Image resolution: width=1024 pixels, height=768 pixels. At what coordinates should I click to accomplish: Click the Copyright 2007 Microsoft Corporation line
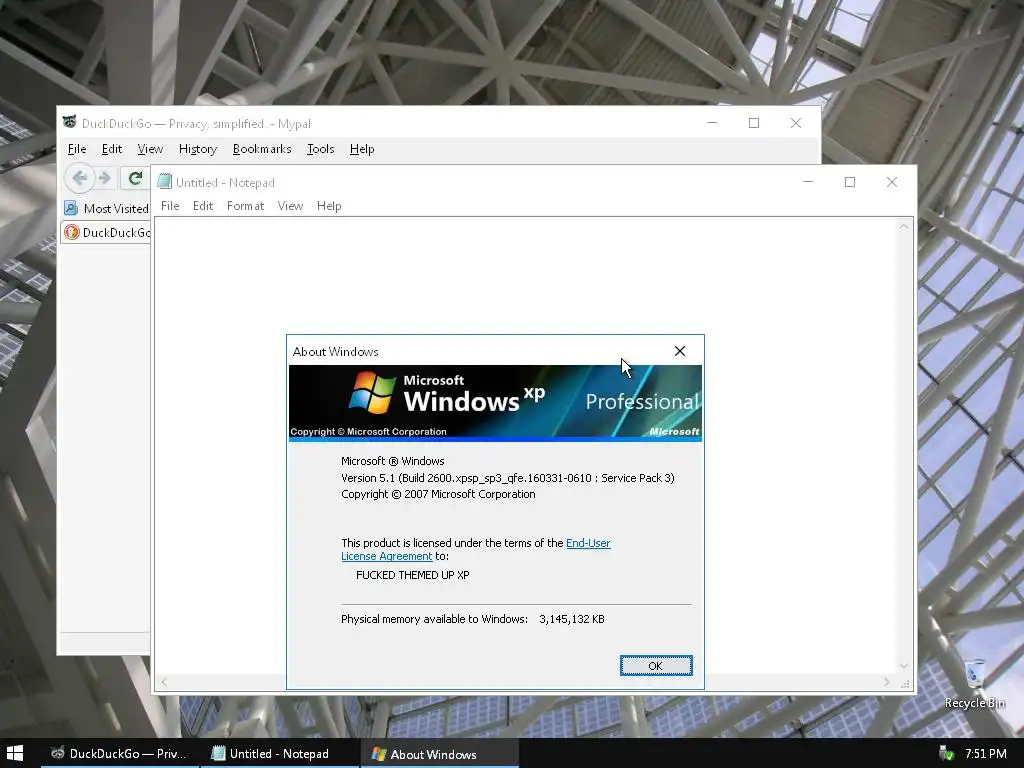pos(438,494)
